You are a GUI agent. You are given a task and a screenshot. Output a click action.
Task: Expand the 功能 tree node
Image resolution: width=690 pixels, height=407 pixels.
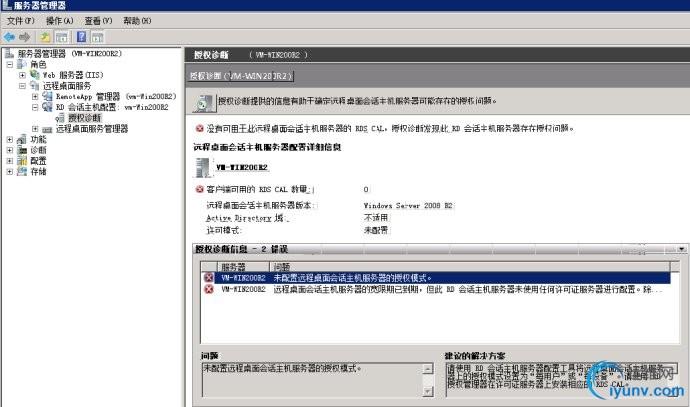coord(10,139)
